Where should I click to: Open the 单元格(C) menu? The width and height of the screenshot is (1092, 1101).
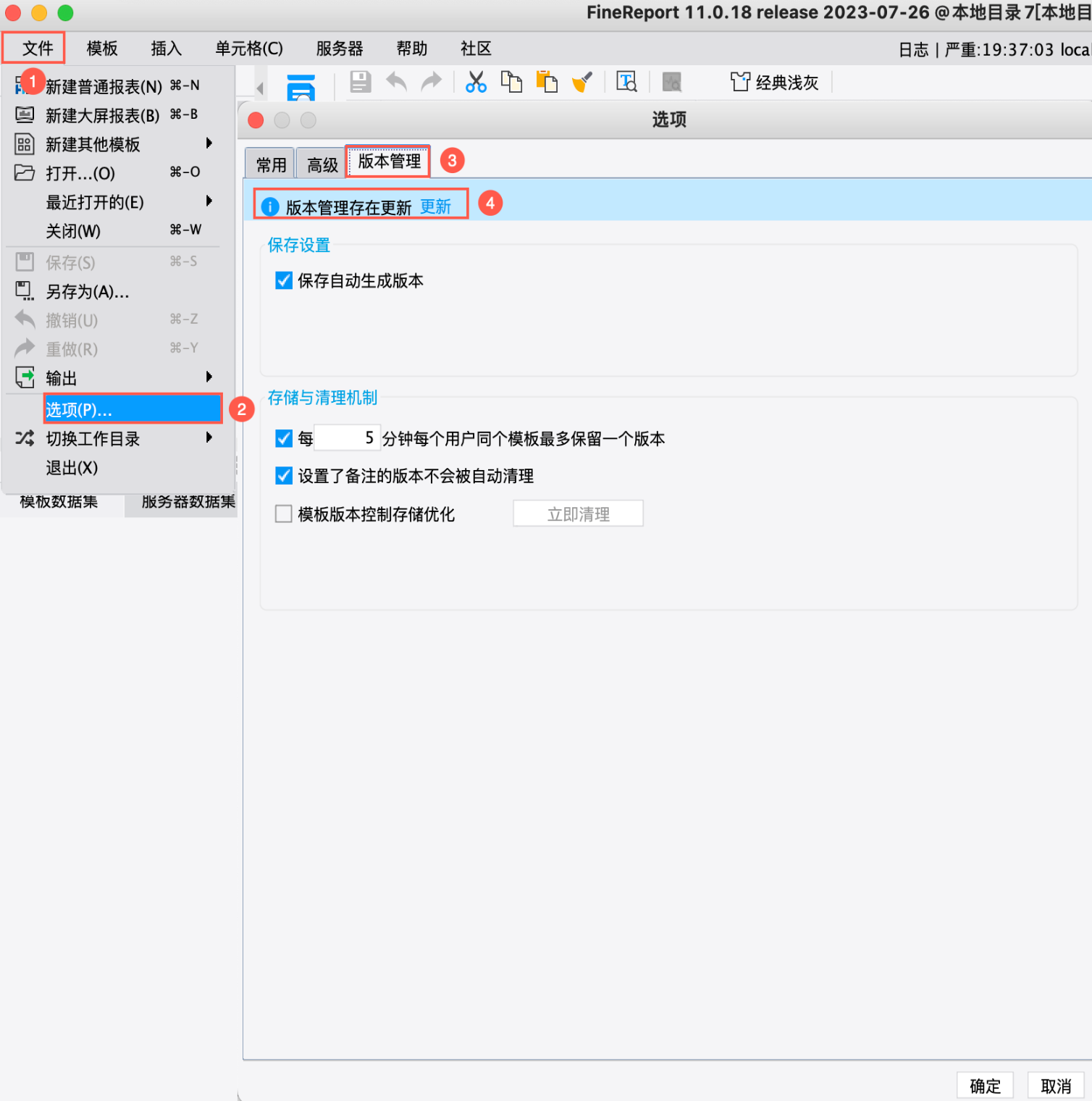pos(249,49)
